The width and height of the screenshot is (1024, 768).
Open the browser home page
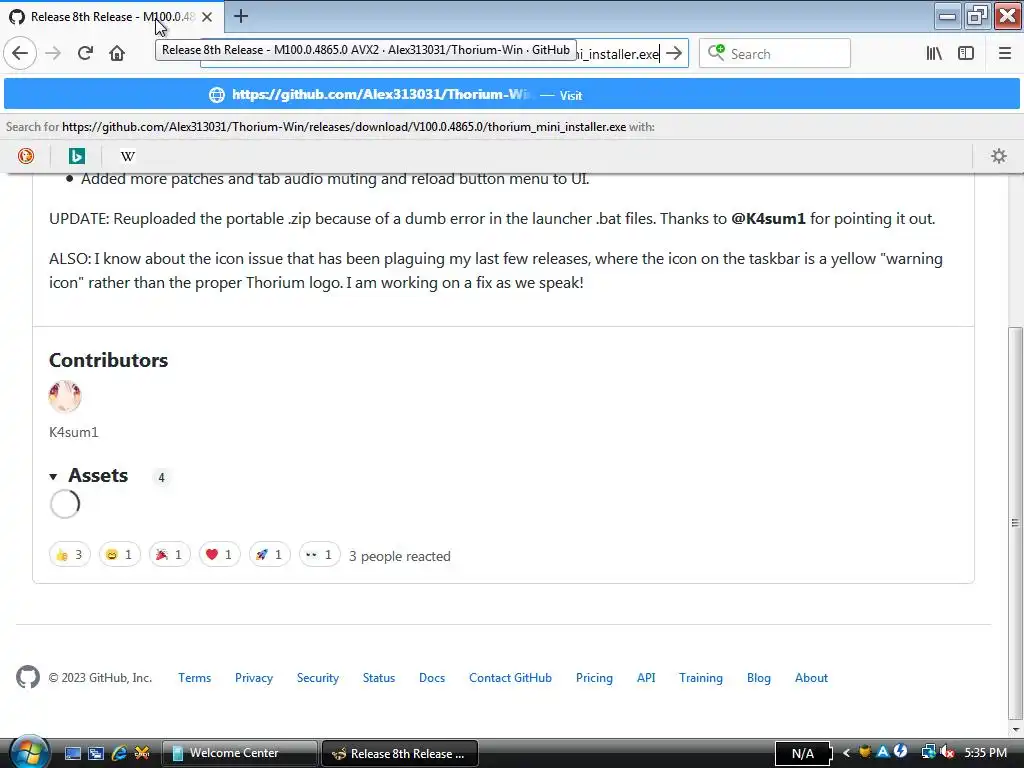117,53
